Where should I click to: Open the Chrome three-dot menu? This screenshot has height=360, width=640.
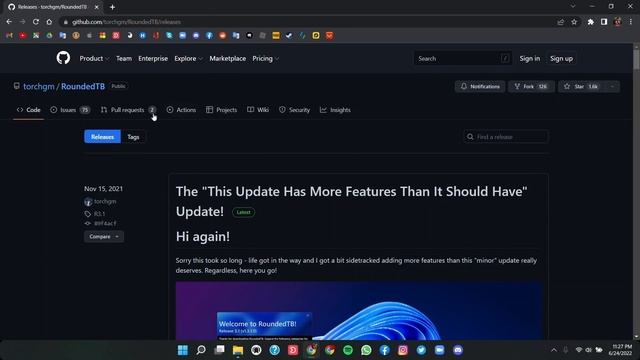(x=631, y=22)
